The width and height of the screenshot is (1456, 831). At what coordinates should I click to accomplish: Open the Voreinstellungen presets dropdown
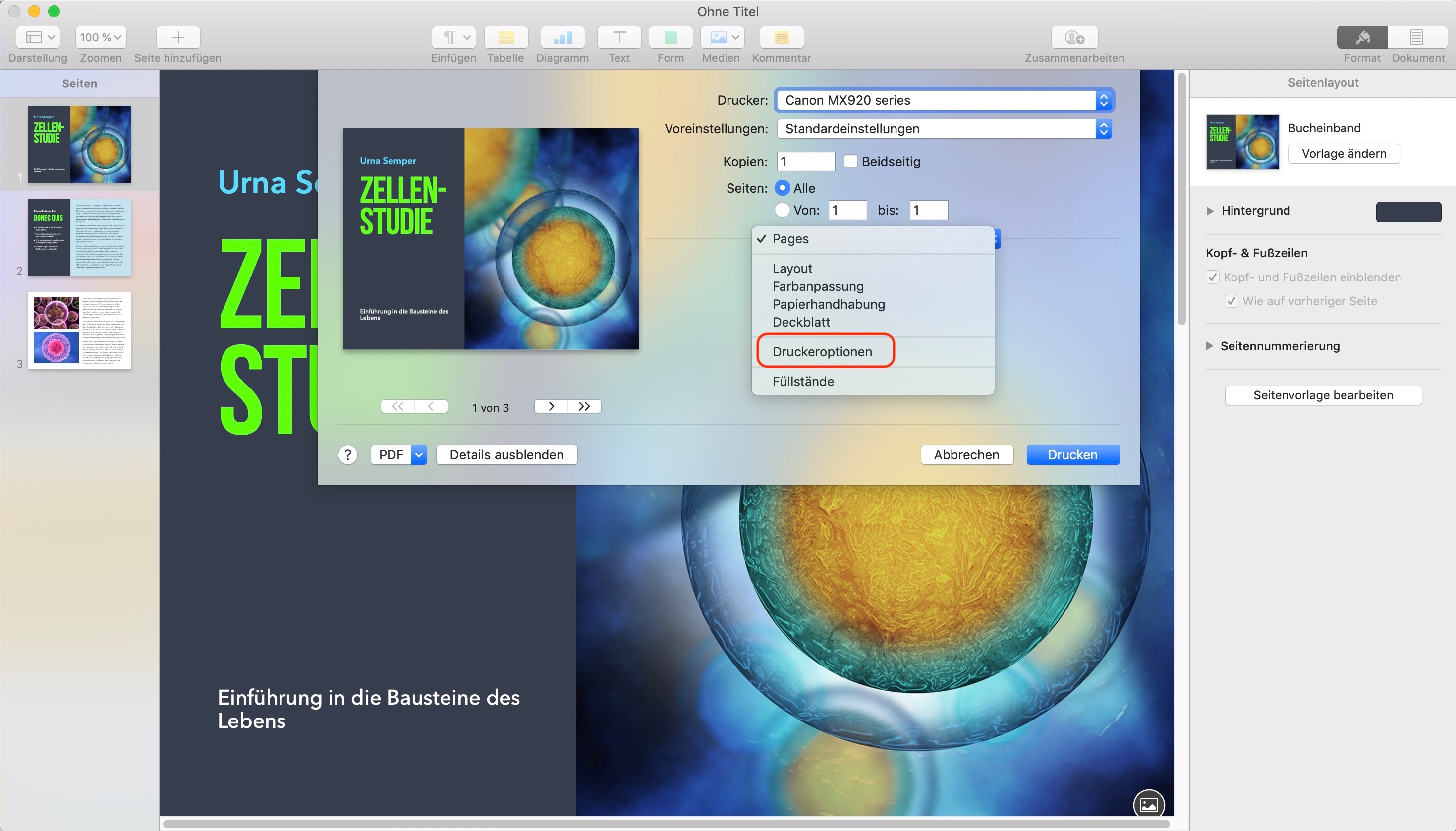click(944, 129)
